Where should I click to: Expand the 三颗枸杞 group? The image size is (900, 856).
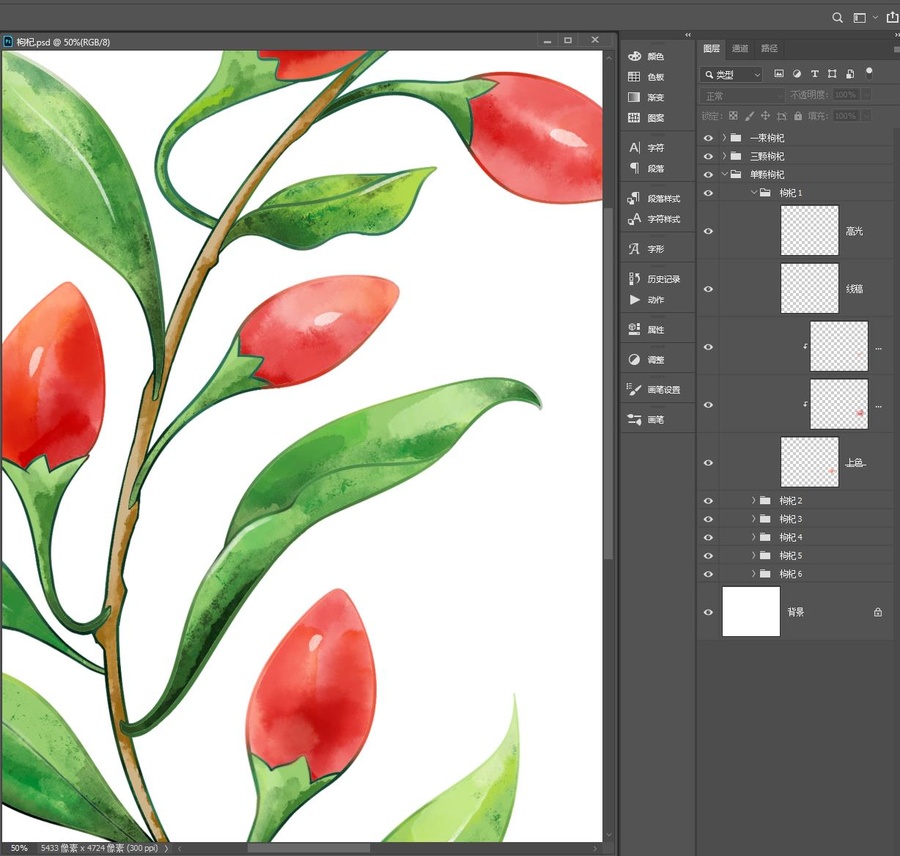[x=724, y=156]
